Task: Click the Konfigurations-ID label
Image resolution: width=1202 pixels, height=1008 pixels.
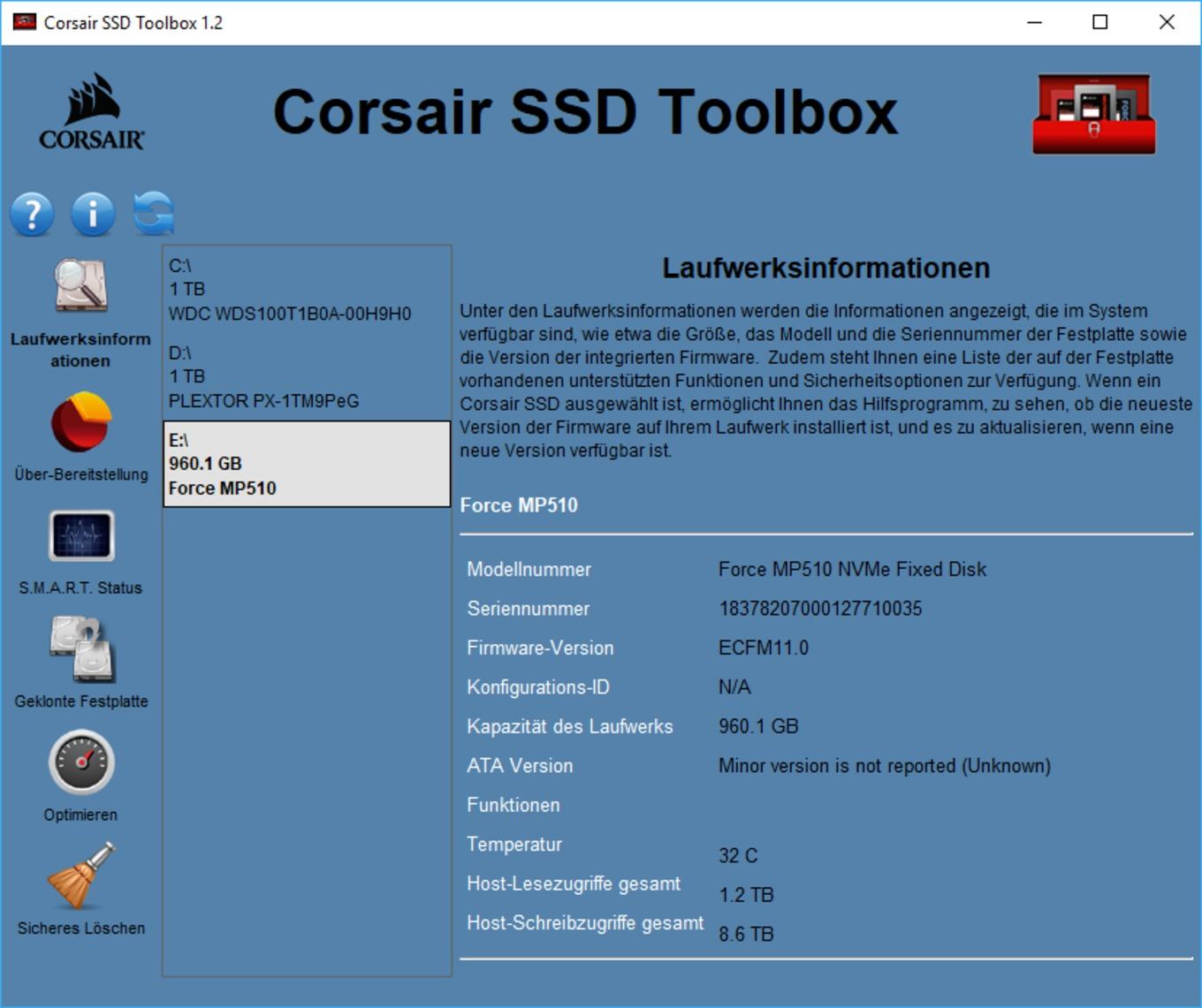Action: coord(538,687)
